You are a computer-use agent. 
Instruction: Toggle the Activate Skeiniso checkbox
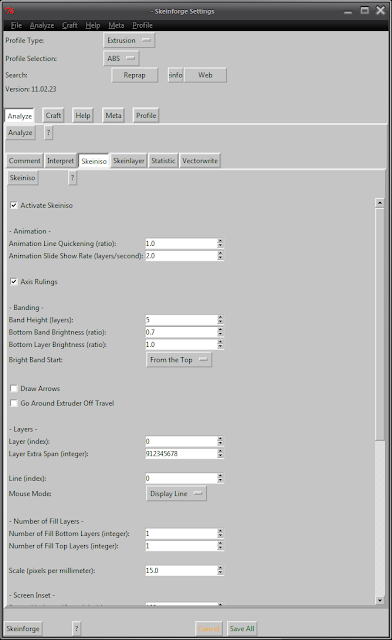(14, 205)
